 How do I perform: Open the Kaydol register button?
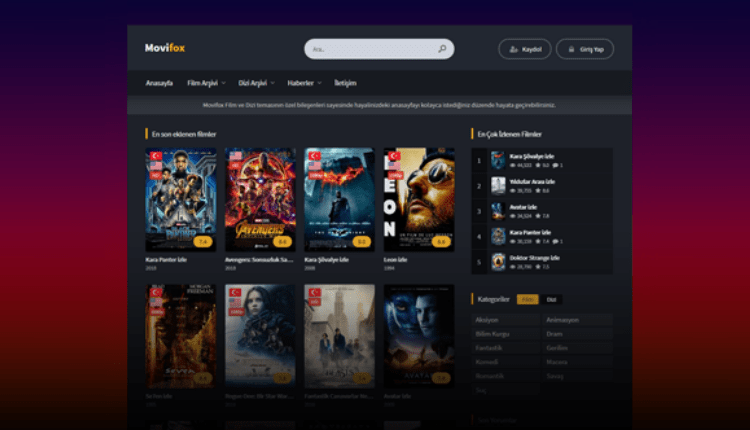click(525, 49)
